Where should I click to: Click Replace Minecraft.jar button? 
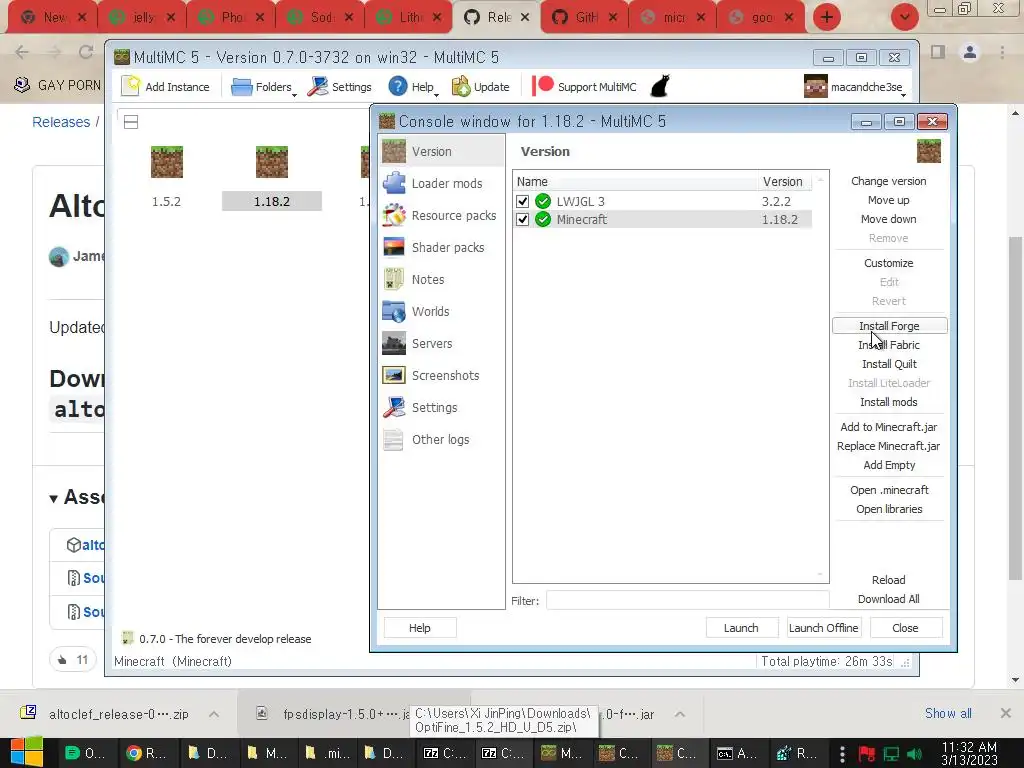click(889, 446)
